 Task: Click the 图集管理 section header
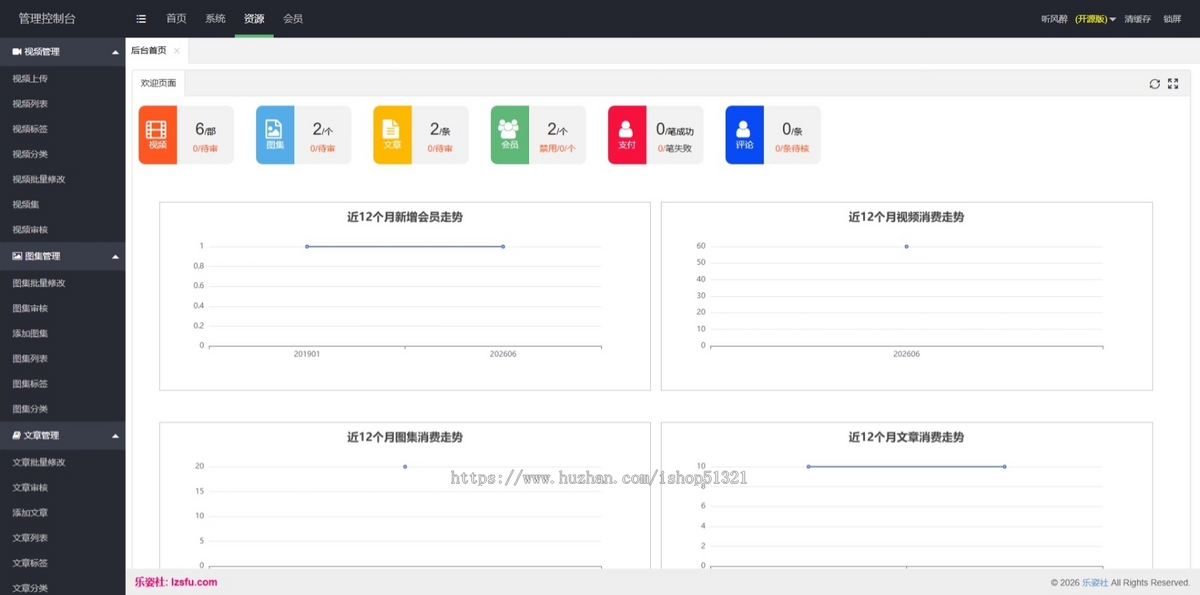pos(63,257)
